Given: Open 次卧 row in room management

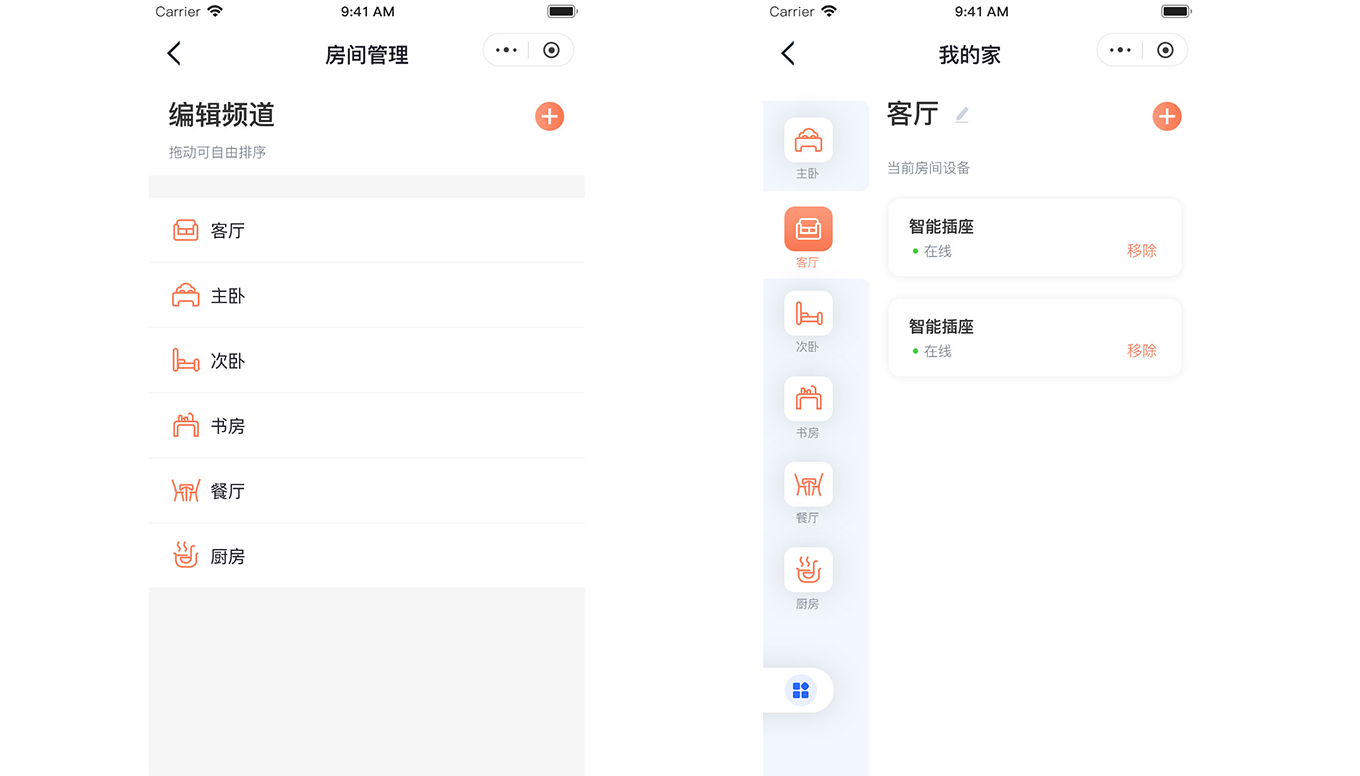Looking at the screenshot, I should 367,361.
